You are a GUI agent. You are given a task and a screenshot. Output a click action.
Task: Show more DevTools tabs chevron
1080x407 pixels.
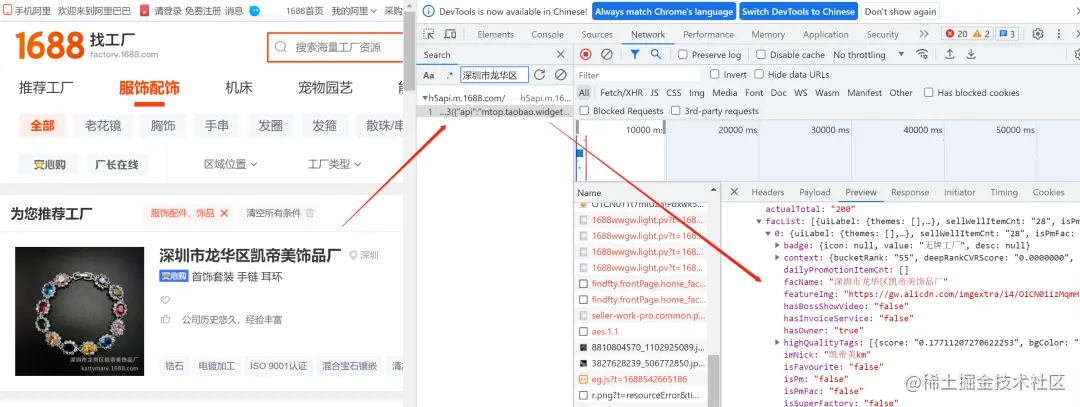(924, 34)
